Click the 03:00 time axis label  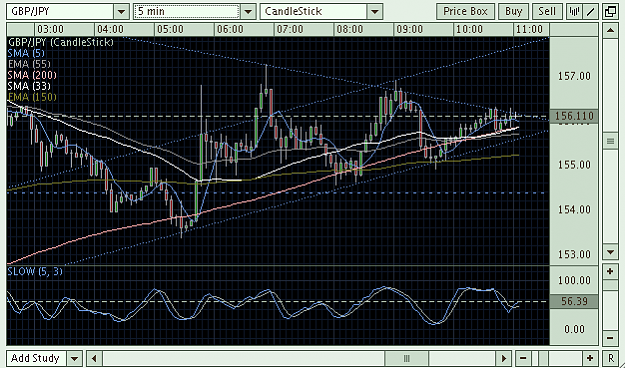(x=51, y=30)
